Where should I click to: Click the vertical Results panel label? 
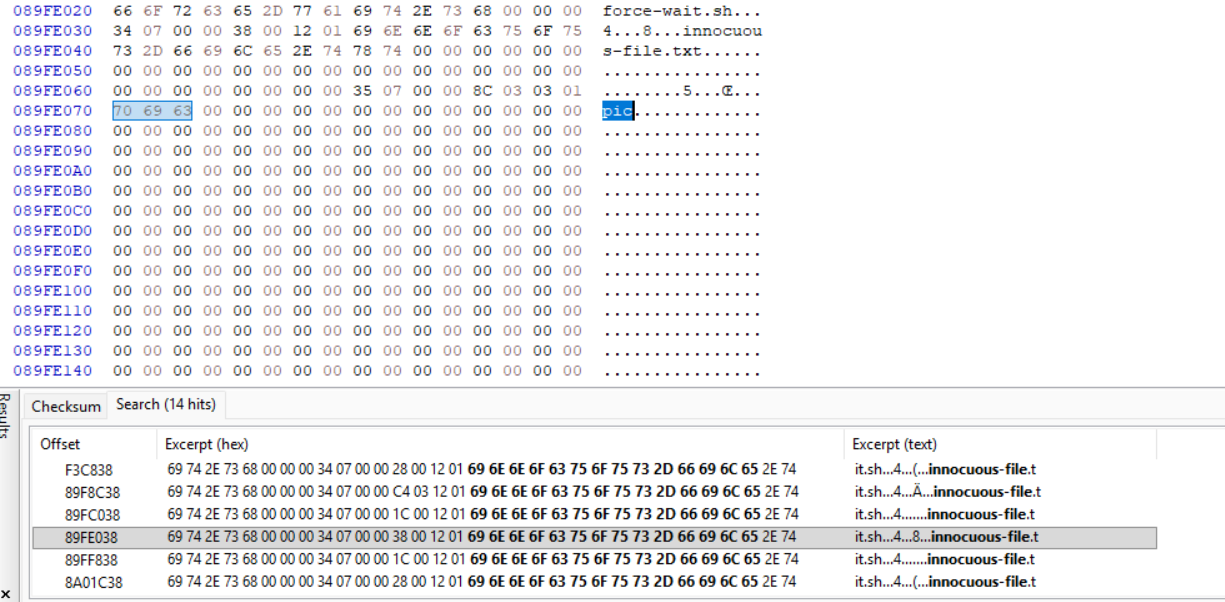pyautogui.click(x=8, y=415)
